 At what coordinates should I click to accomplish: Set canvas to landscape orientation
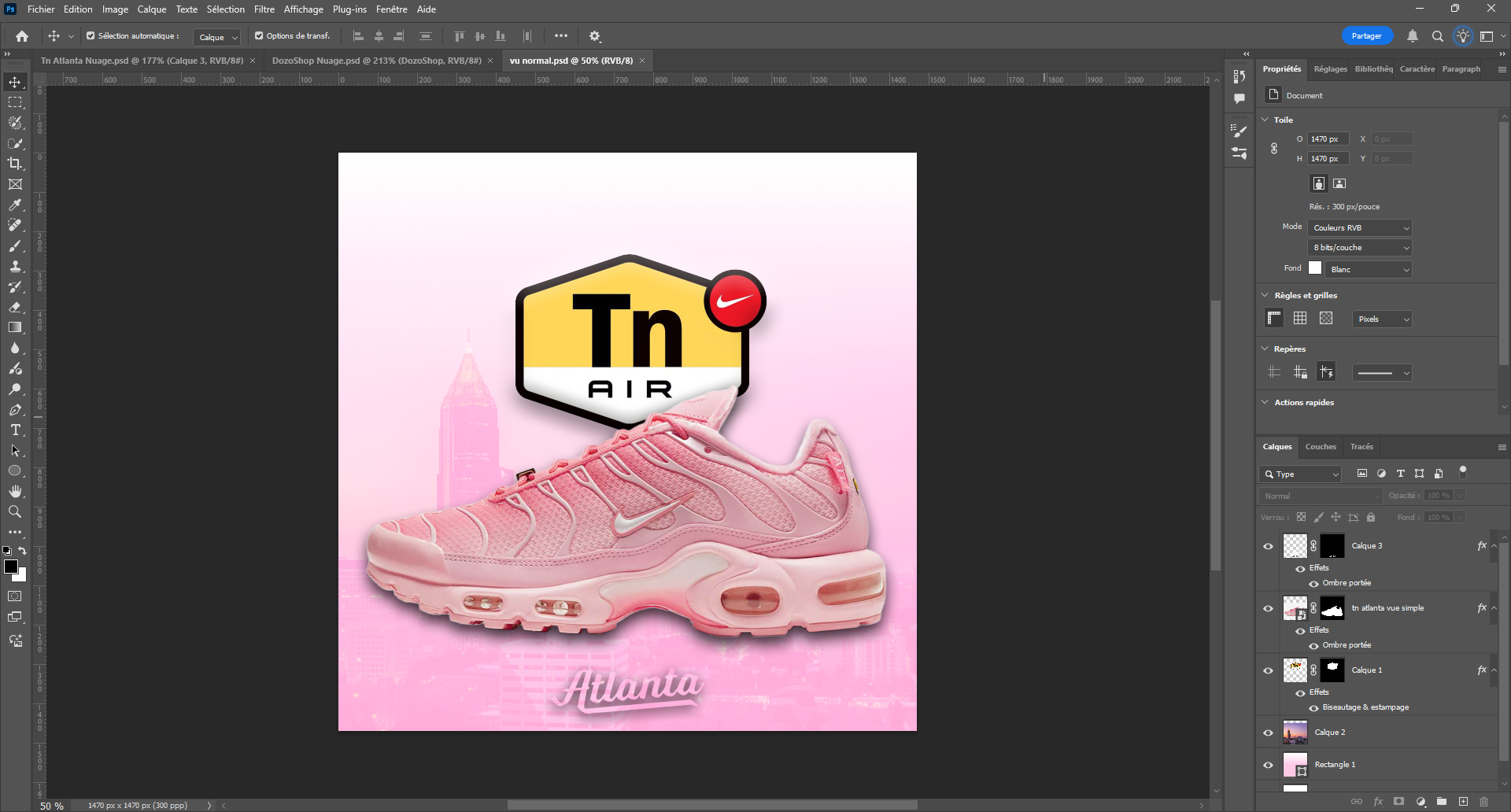1339,183
